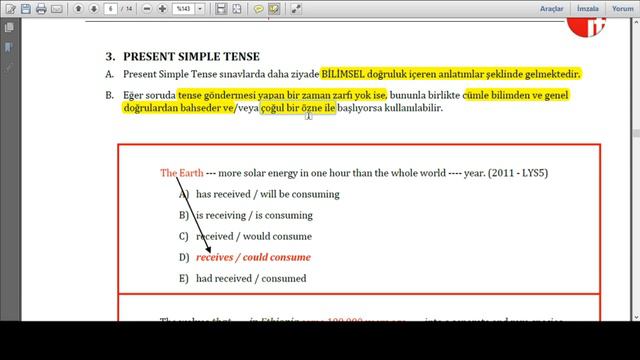The image size is (640, 360).
Task: Click the red words "The Earth"
Action: 182,173
